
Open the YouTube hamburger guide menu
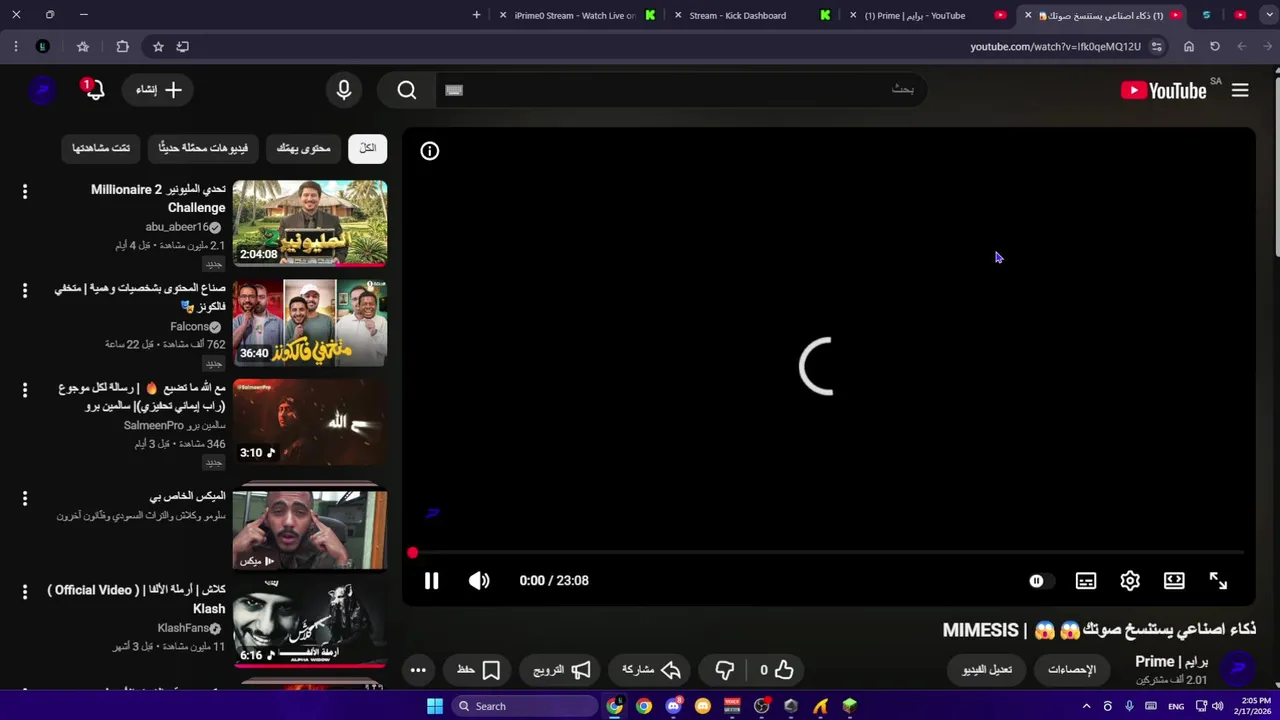click(1240, 90)
